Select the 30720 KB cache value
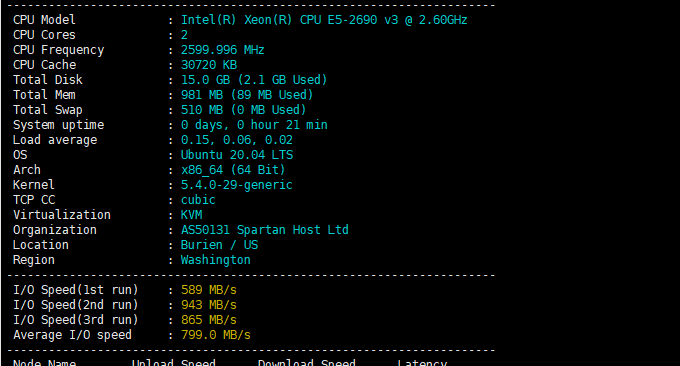The height and width of the screenshot is (366, 680). pyautogui.click(x=209, y=65)
